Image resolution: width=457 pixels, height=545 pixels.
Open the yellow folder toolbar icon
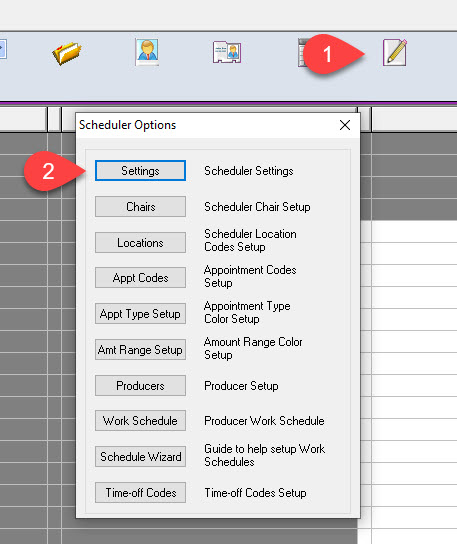[x=67, y=53]
